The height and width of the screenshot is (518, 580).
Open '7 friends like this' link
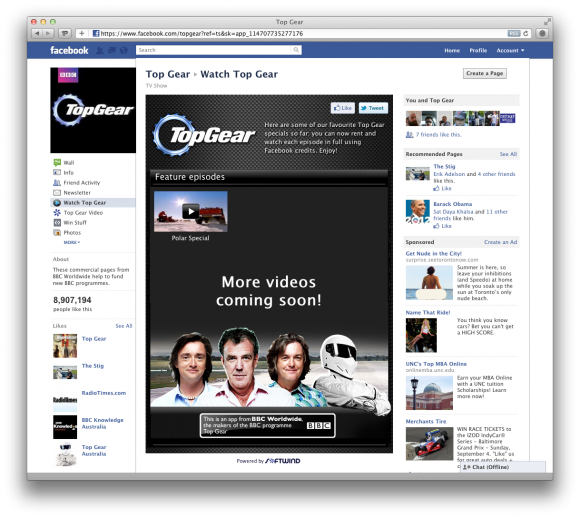[438, 135]
